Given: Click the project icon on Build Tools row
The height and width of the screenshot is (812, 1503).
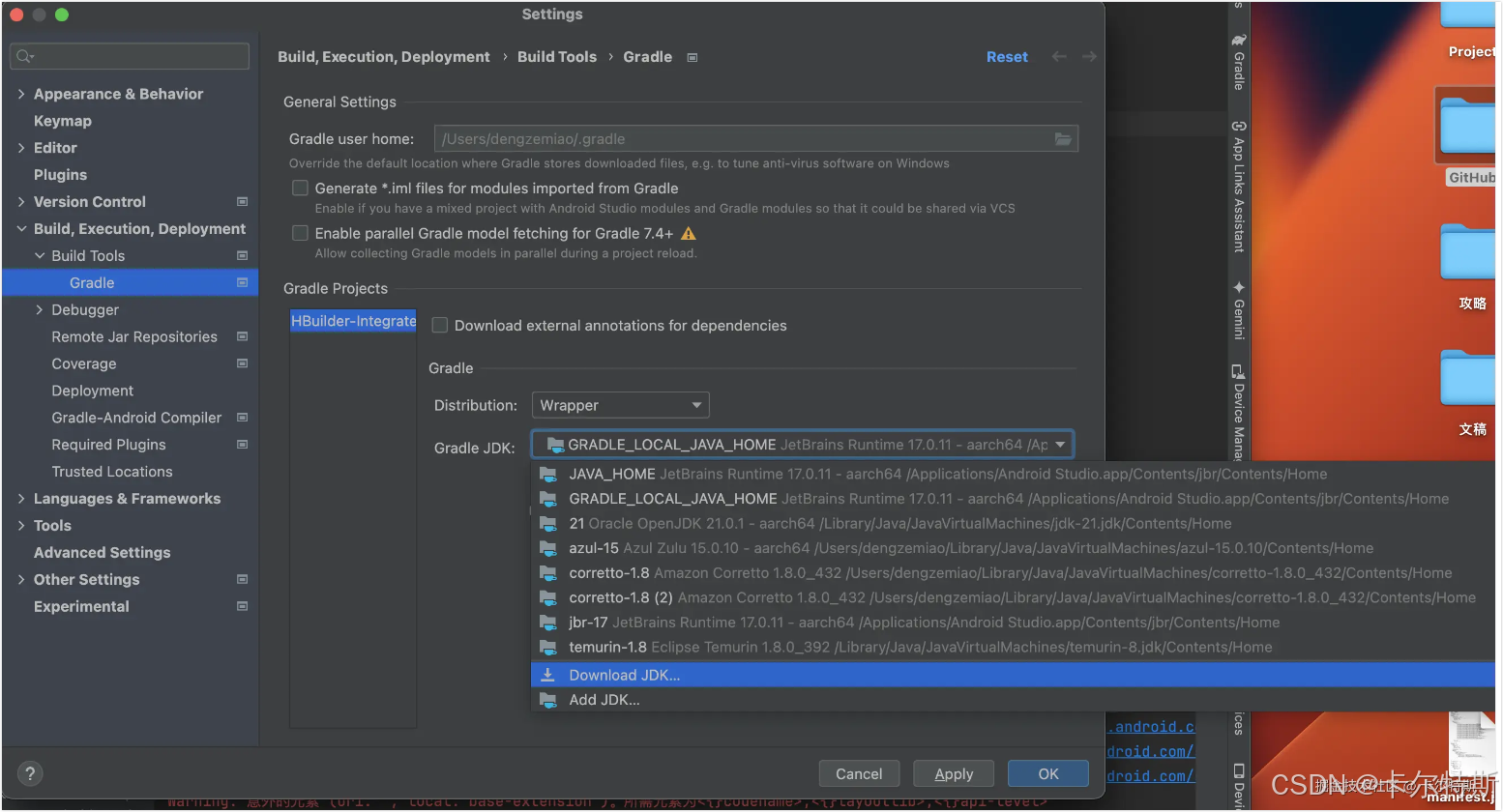Looking at the screenshot, I should [242, 256].
